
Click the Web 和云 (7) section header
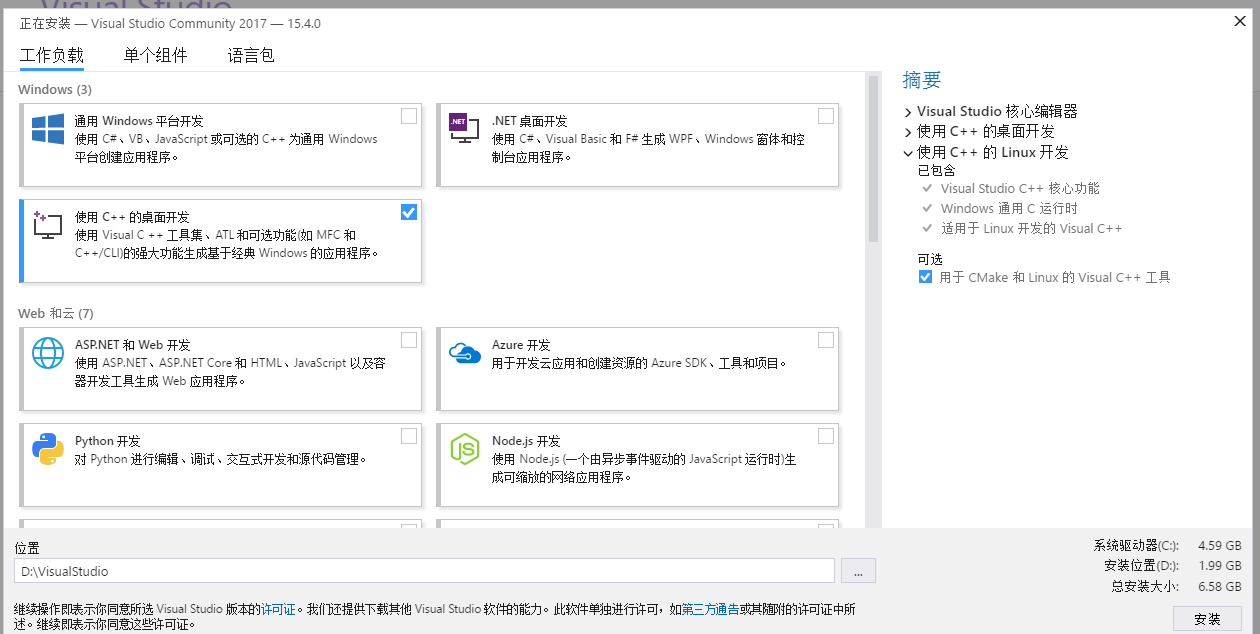coord(56,314)
